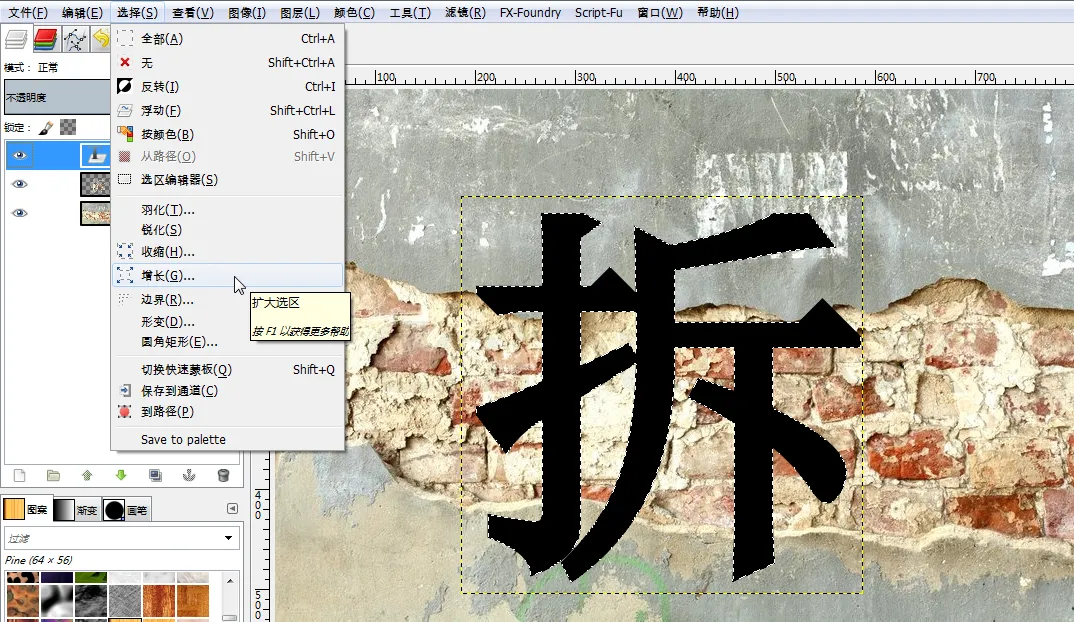Select the gray herringbone pattern swatch
This screenshot has height=622, width=1074.
pos(125,601)
